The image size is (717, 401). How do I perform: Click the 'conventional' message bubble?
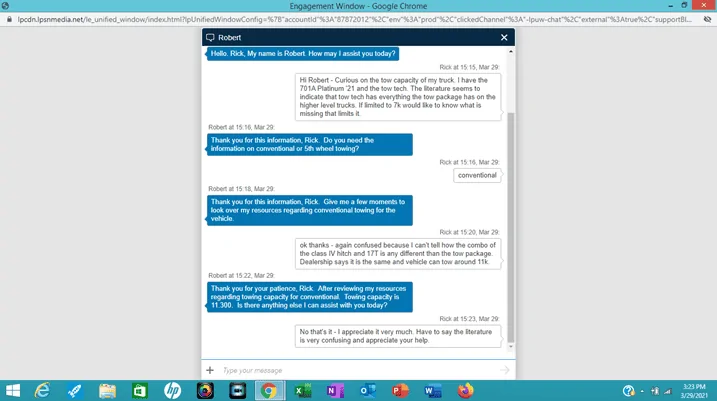pyautogui.click(x=477, y=175)
